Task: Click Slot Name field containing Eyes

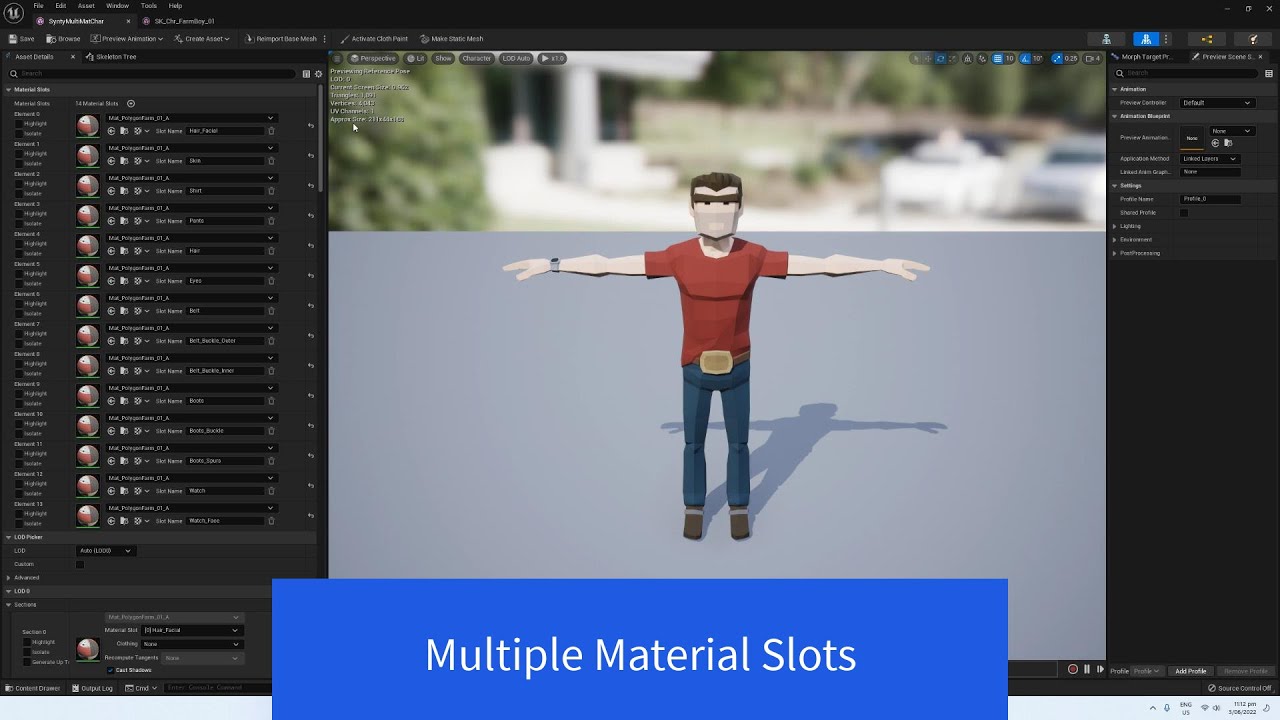Action: pos(225,281)
